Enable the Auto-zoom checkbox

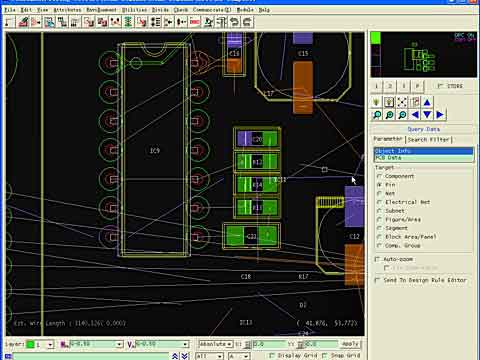click(x=377, y=259)
